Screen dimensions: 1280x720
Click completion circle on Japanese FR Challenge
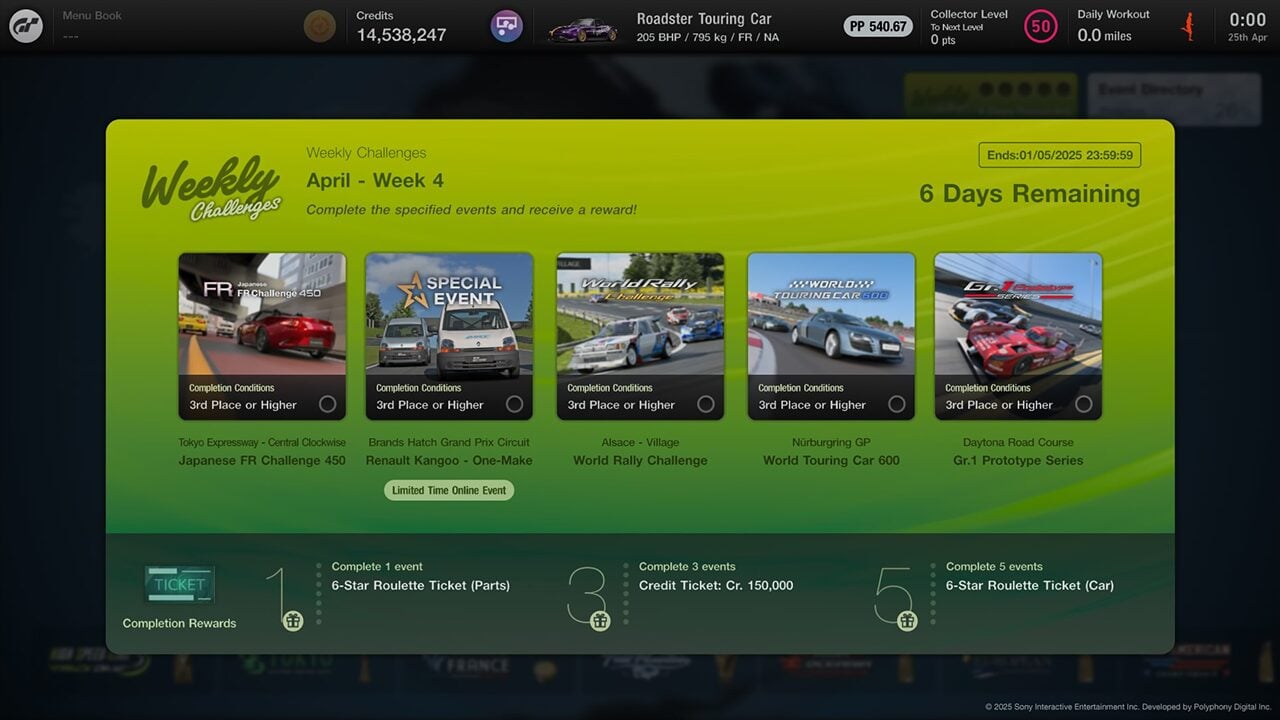tap(327, 404)
